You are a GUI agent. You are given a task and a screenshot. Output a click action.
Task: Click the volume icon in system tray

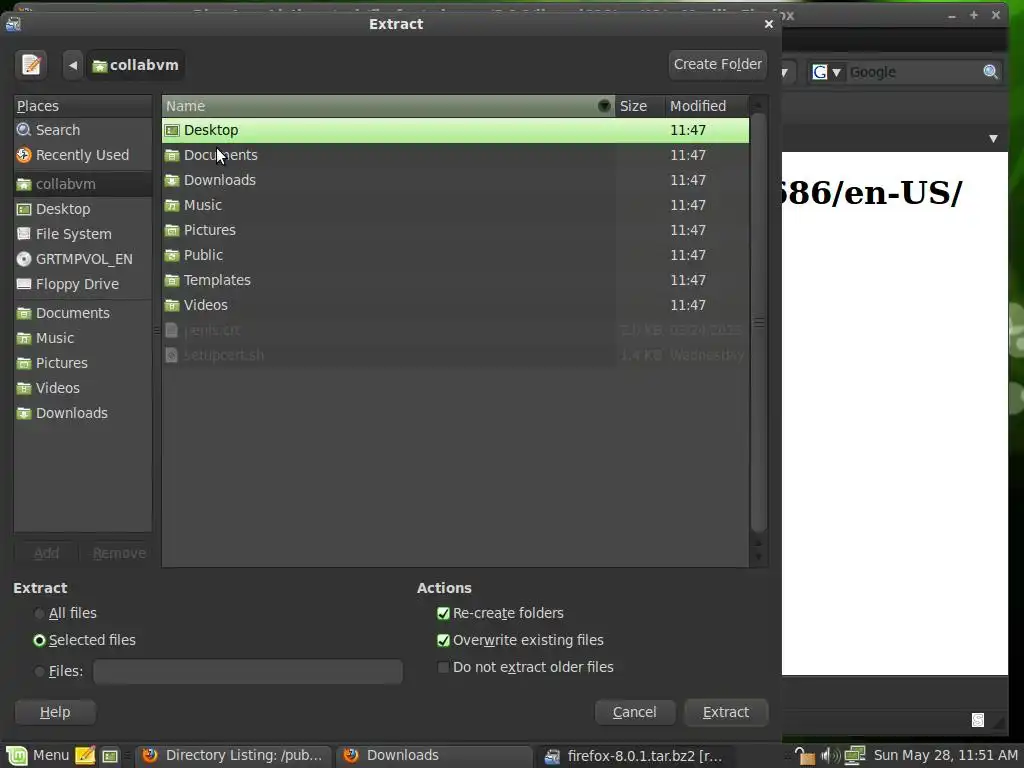[830, 756]
